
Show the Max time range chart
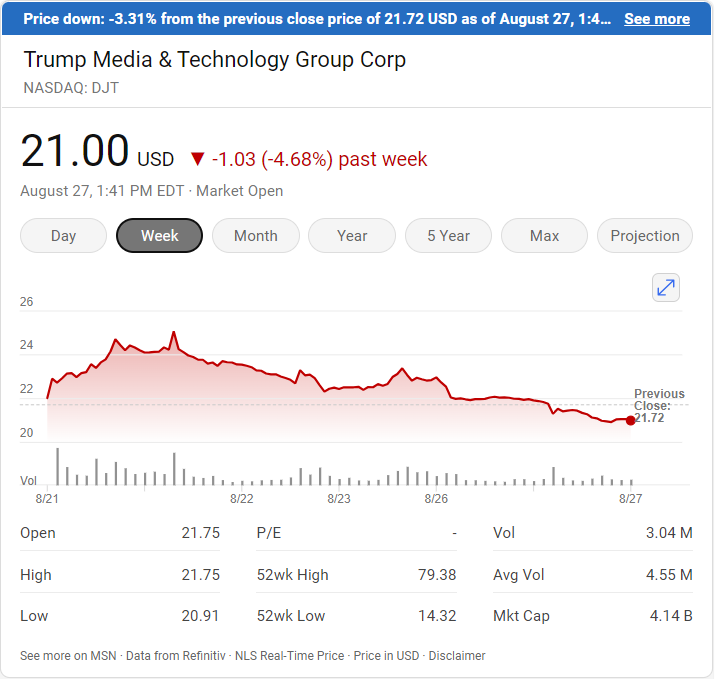[545, 236]
